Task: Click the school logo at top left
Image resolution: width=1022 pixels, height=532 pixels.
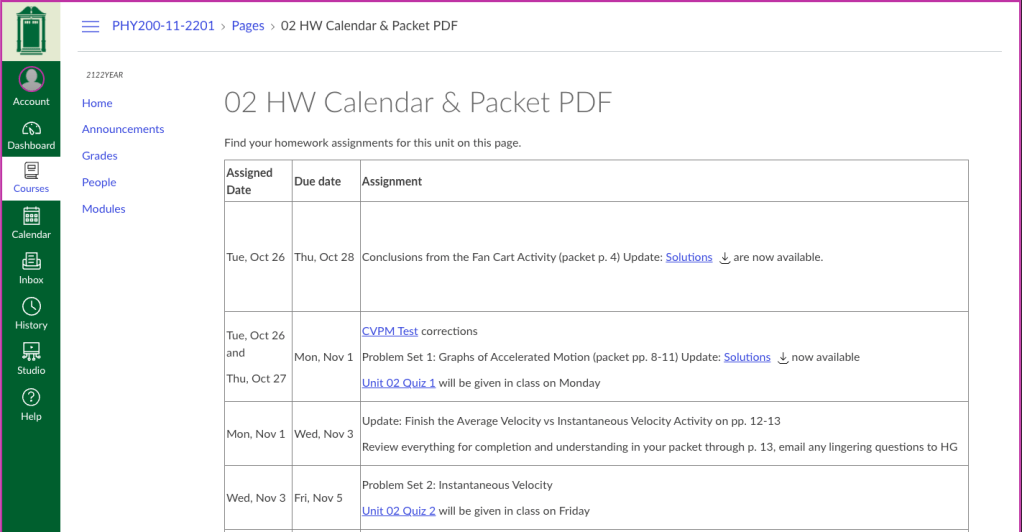Action: coord(31,30)
